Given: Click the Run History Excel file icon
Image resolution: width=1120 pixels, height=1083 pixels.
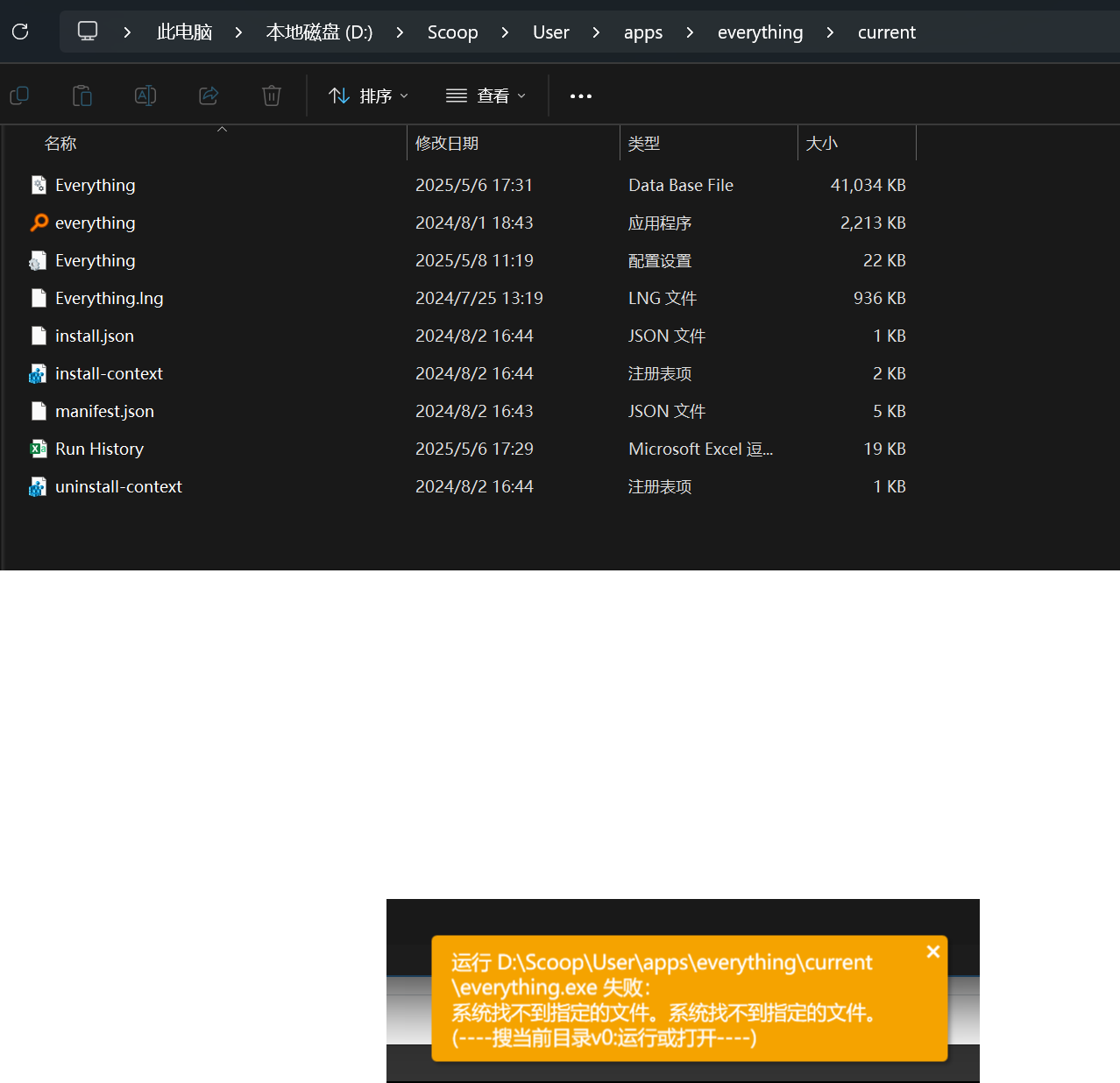Looking at the screenshot, I should [x=39, y=449].
